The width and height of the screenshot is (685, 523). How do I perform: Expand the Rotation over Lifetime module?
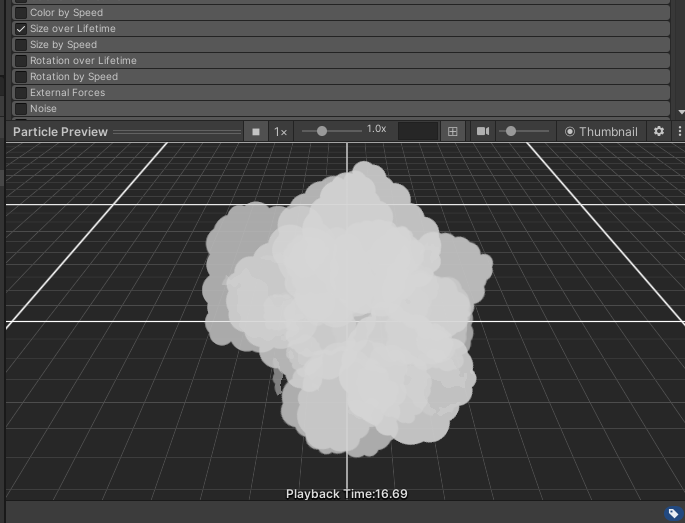click(83, 61)
